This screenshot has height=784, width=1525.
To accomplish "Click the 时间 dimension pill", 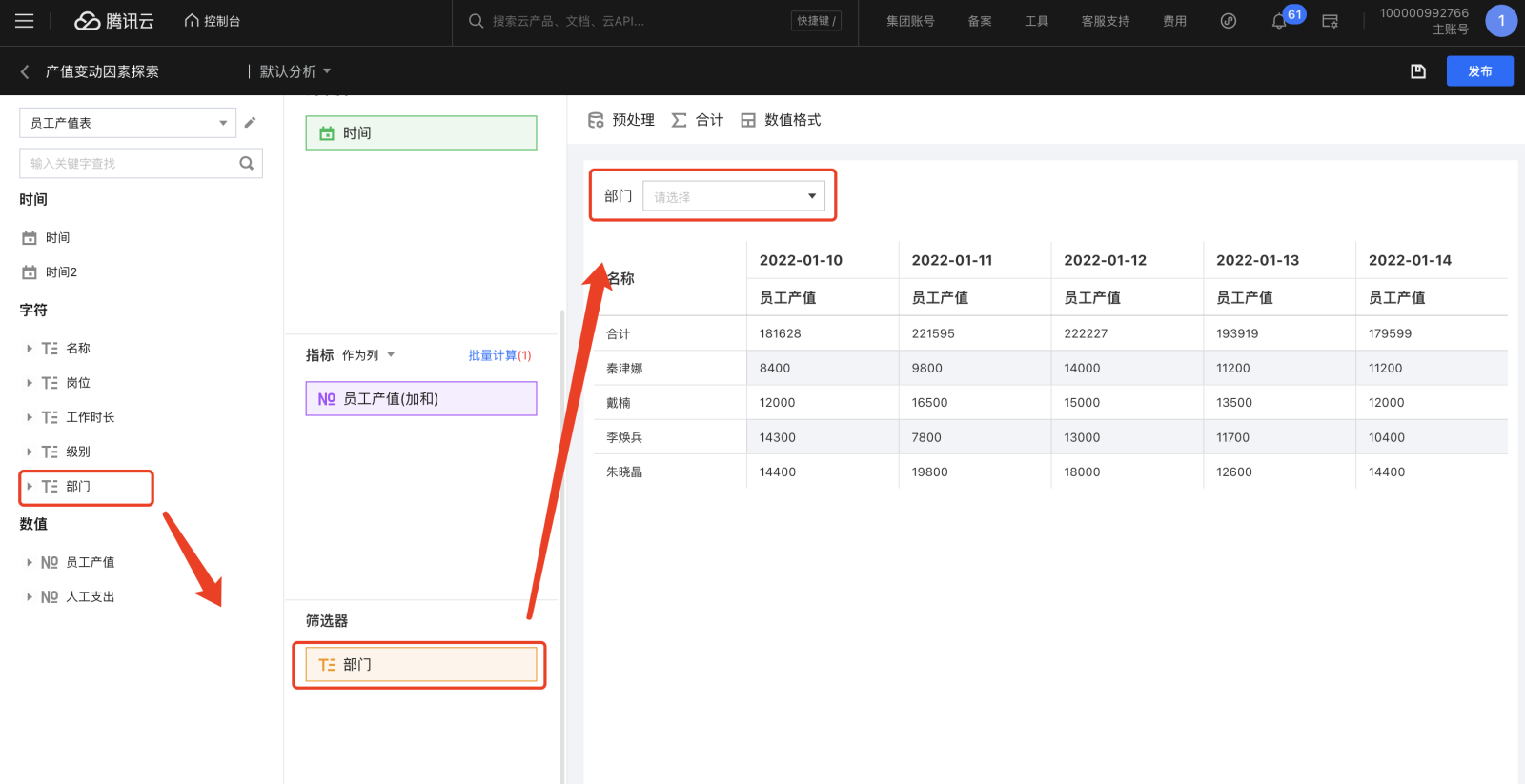I will 421,132.
